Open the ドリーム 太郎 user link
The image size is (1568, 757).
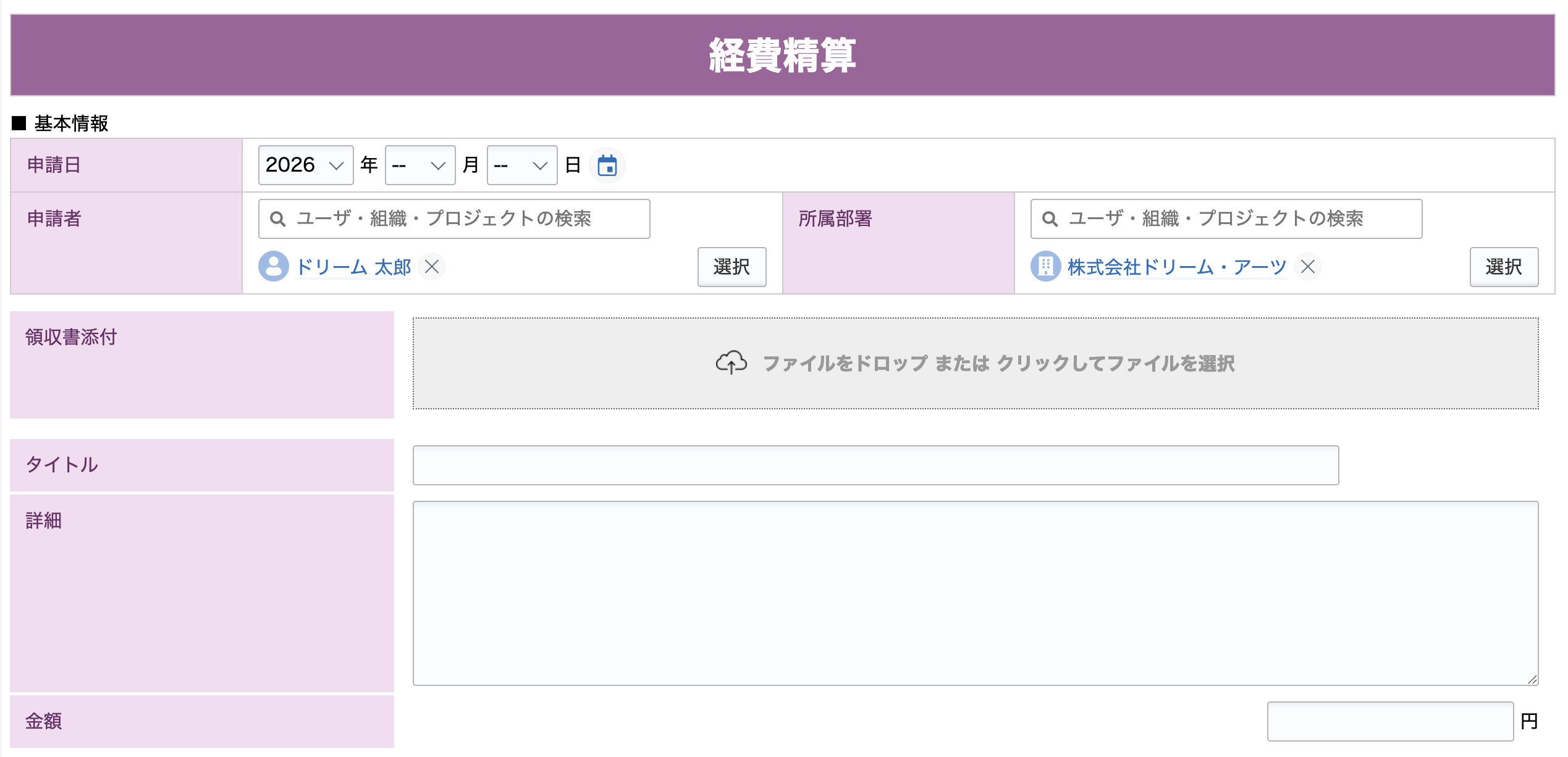click(x=353, y=267)
